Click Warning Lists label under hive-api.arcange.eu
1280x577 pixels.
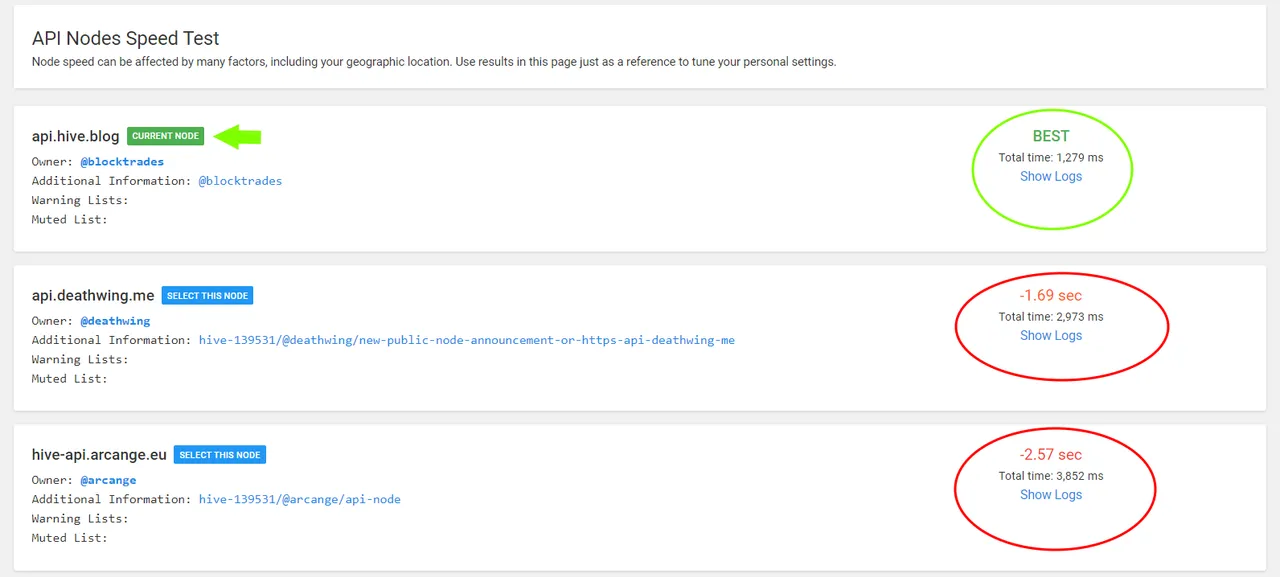(80, 519)
